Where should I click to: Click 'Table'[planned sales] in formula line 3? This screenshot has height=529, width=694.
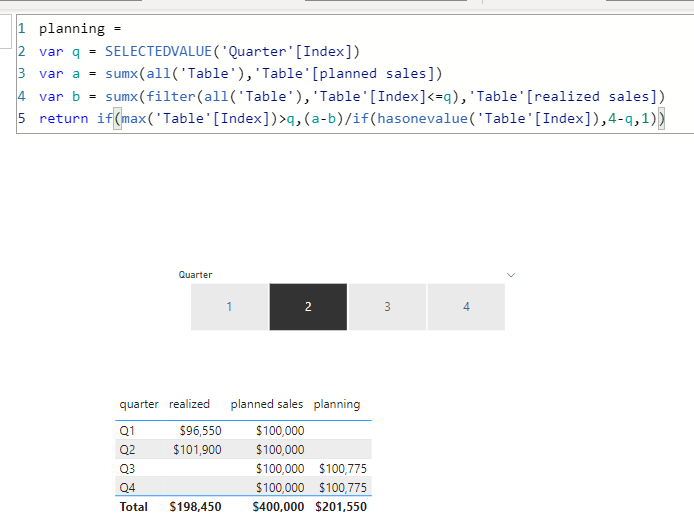click(344, 73)
